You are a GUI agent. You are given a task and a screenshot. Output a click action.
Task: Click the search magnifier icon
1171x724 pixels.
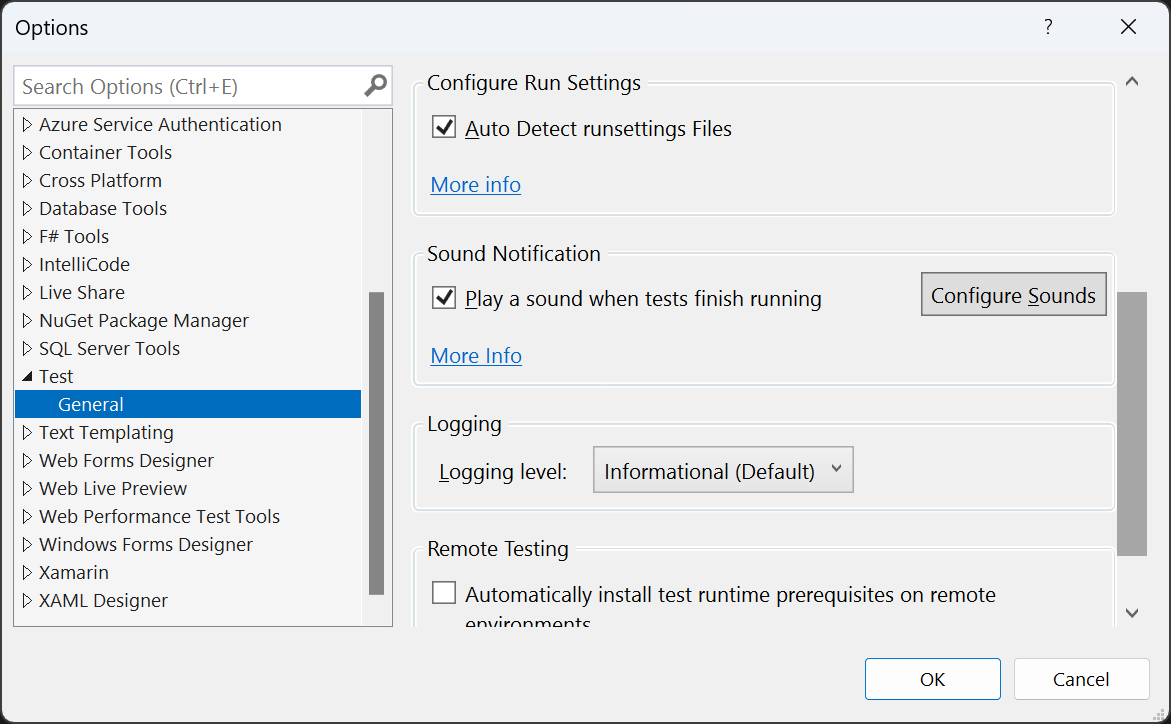pos(376,86)
